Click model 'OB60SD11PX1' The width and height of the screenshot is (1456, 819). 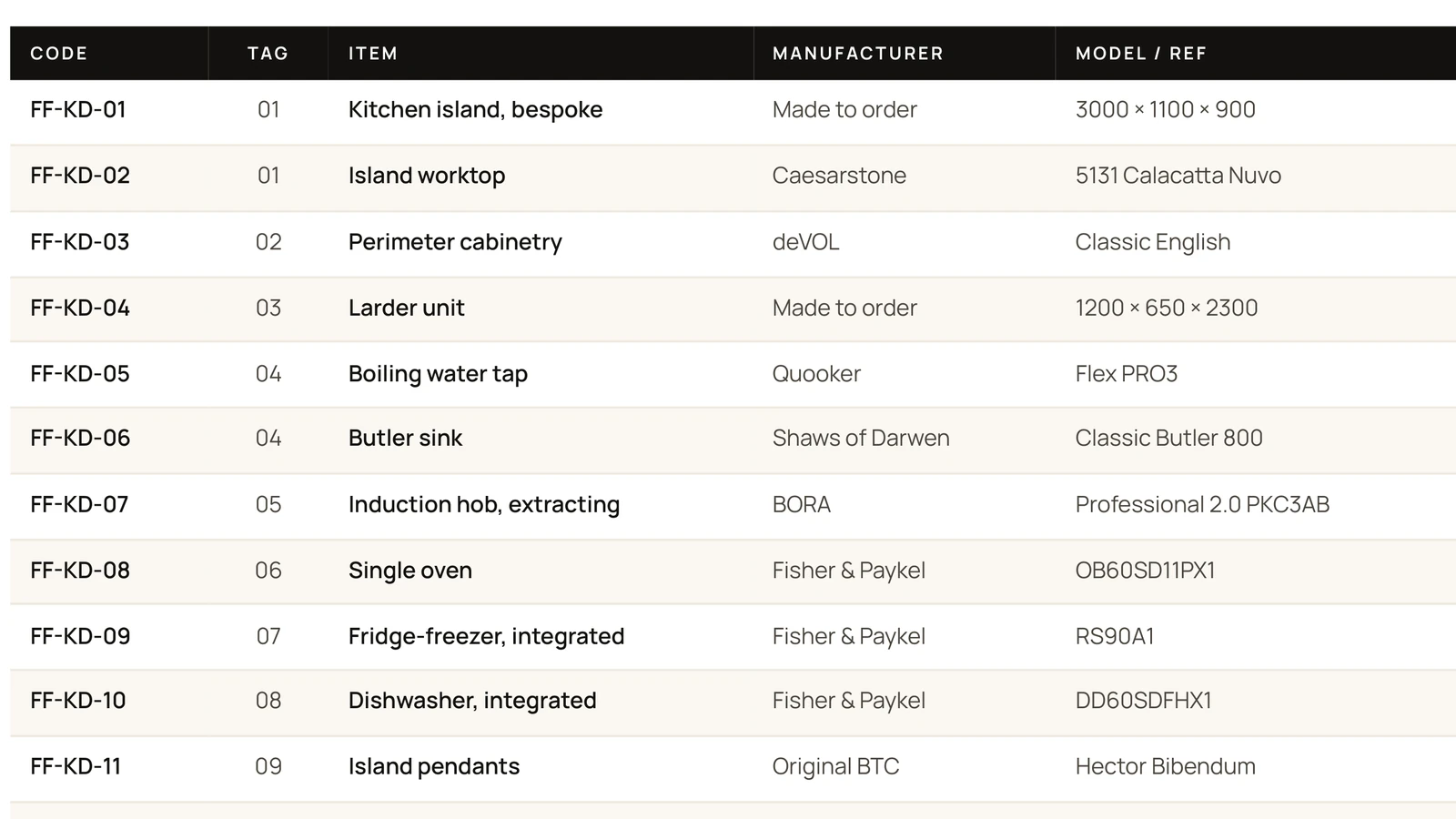[1146, 571]
